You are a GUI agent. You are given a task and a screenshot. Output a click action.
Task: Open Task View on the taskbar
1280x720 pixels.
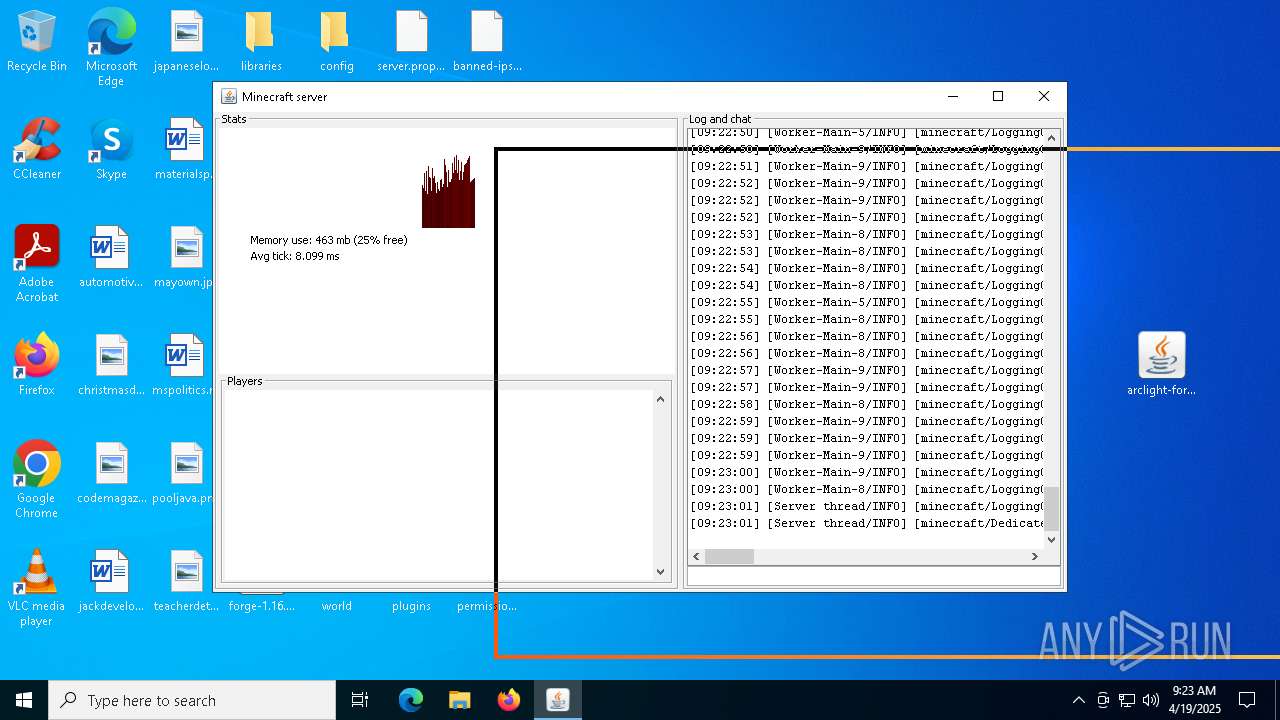(x=360, y=700)
